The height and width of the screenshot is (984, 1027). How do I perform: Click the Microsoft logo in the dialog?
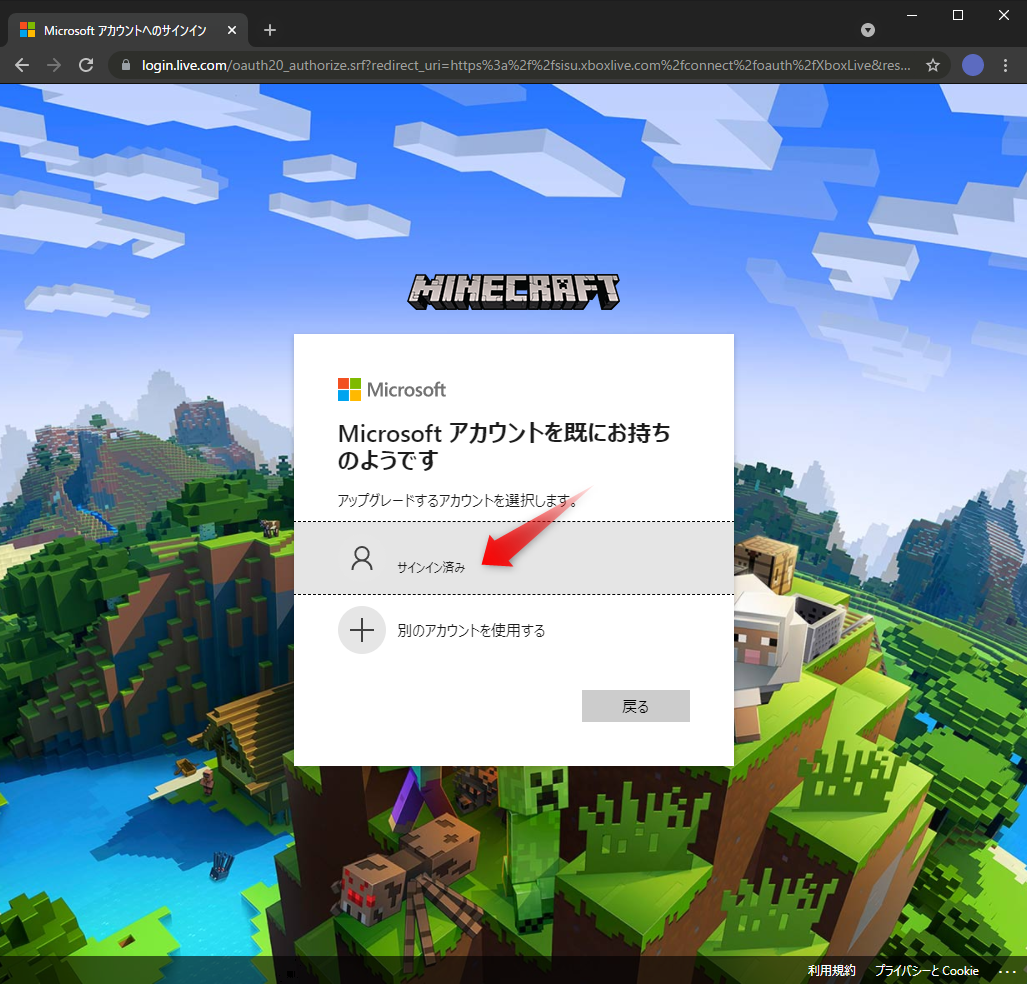pyautogui.click(x=392, y=389)
